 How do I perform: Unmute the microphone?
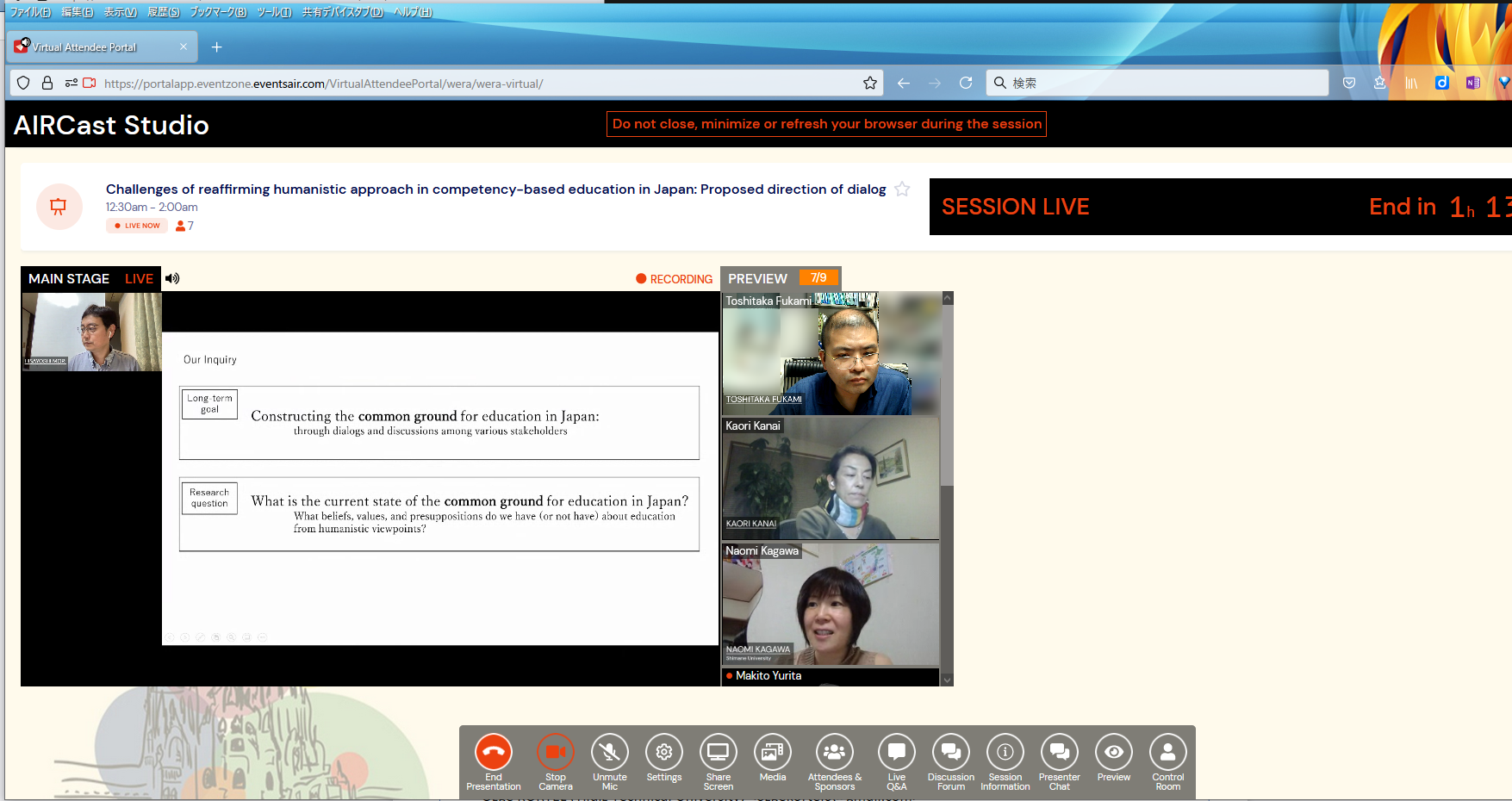click(x=609, y=753)
